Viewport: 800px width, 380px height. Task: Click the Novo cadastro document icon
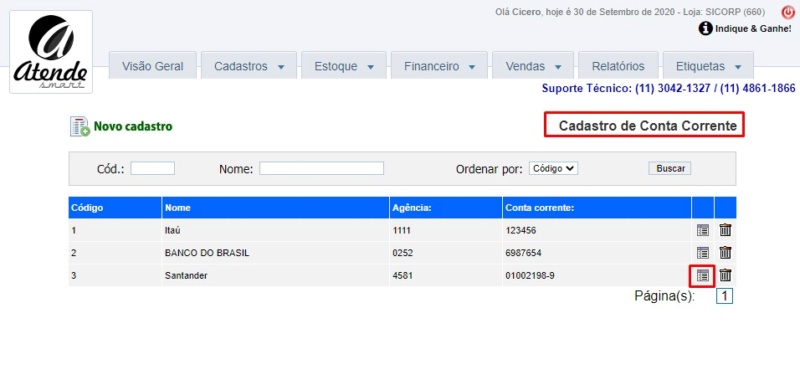[80, 126]
